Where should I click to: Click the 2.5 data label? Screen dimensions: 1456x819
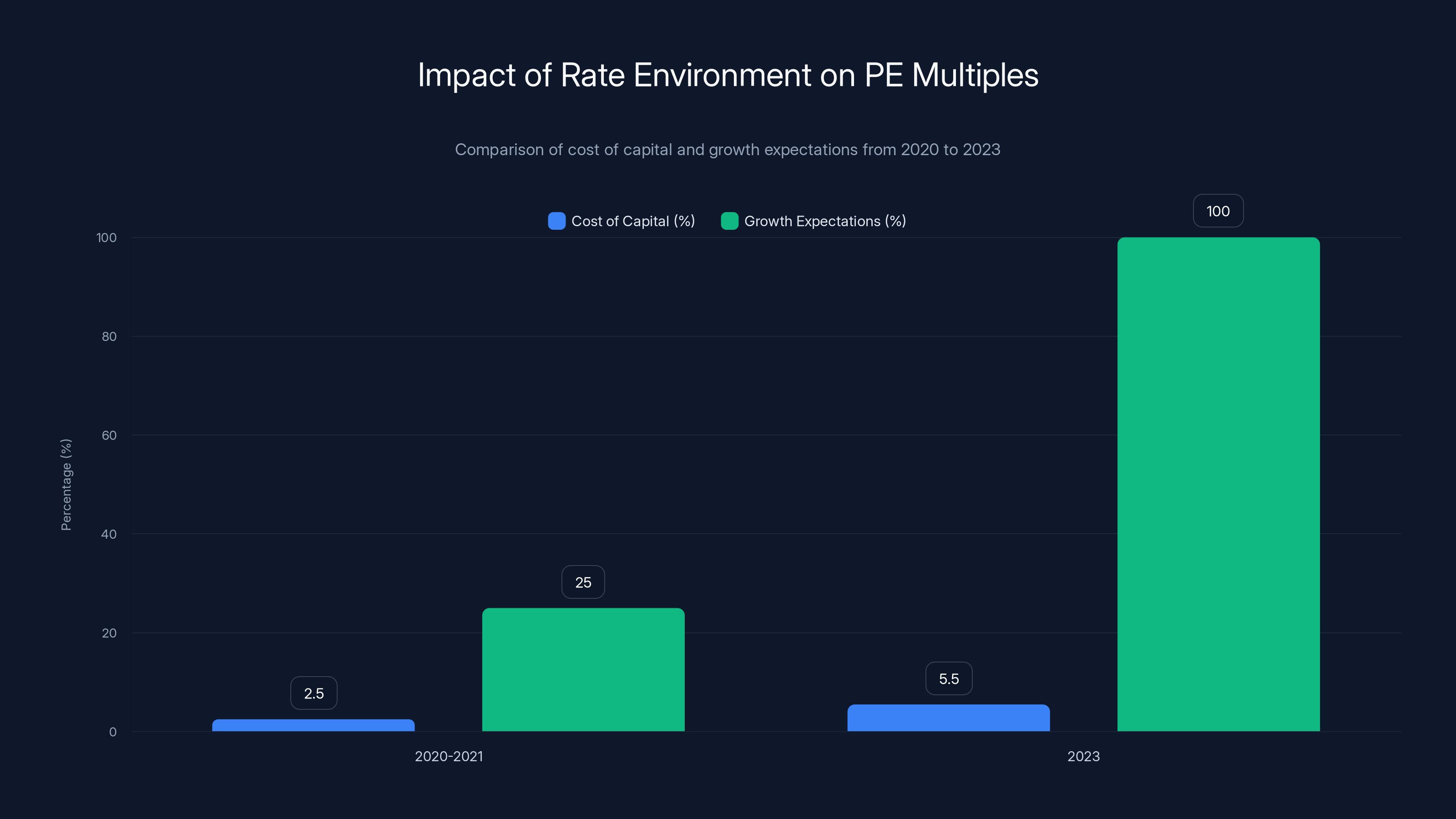coord(313,693)
